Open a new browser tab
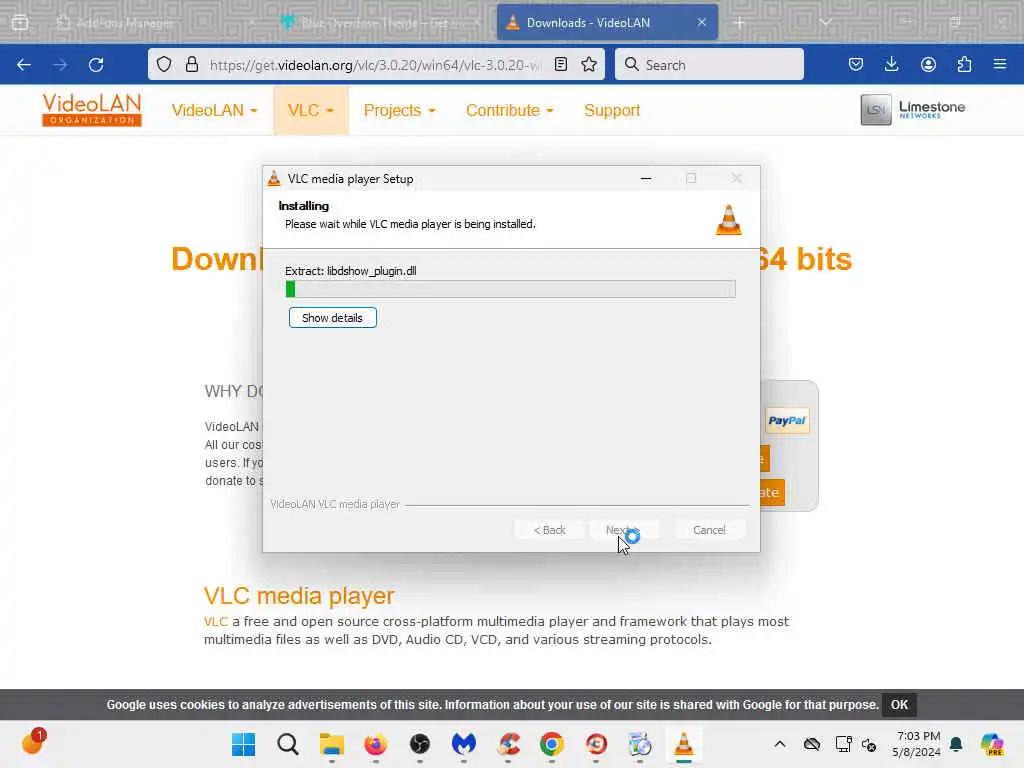The width and height of the screenshot is (1024, 768). (739, 22)
